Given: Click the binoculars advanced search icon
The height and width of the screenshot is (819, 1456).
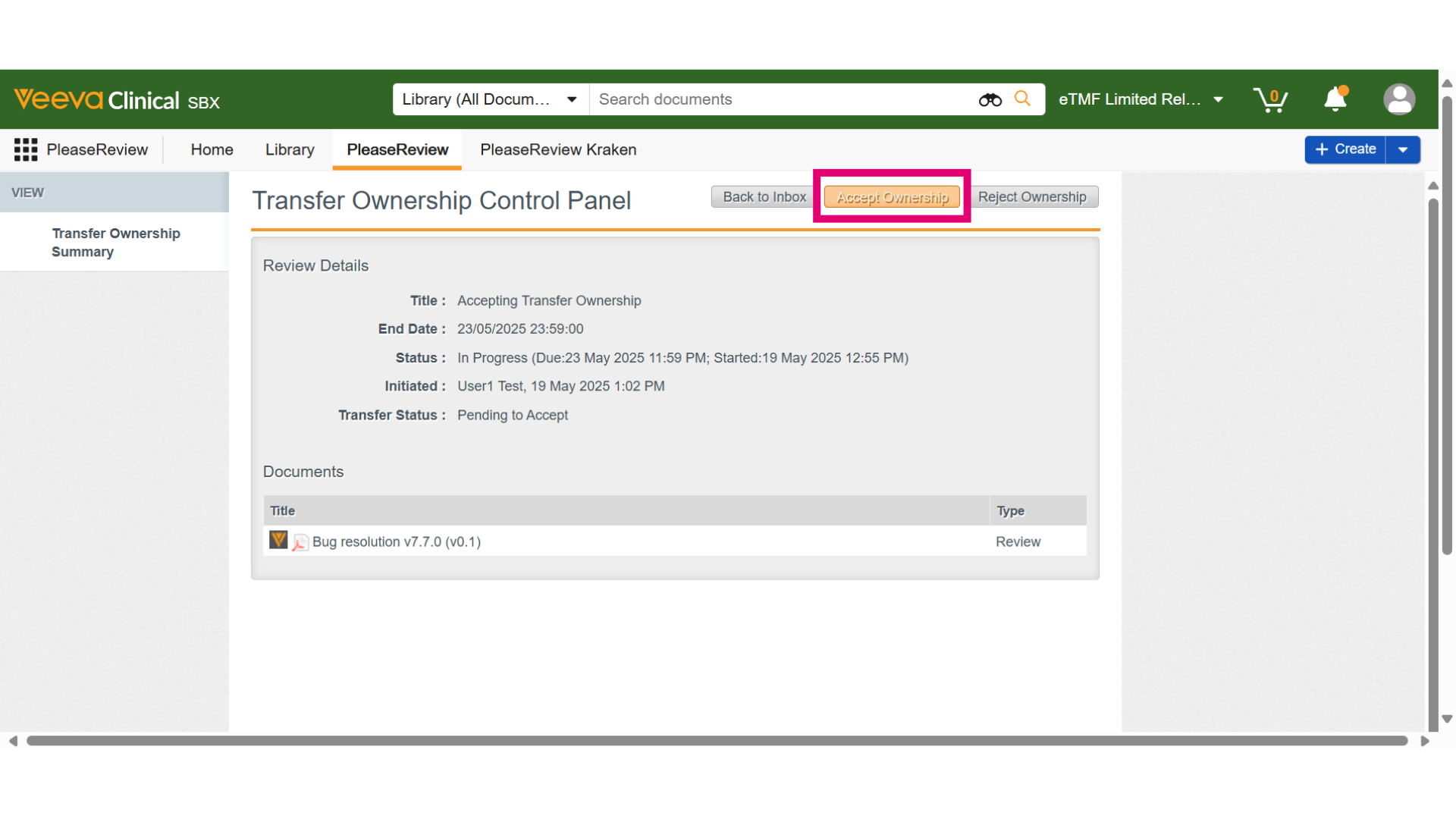Looking at the screenshot, I should (990, 99).
